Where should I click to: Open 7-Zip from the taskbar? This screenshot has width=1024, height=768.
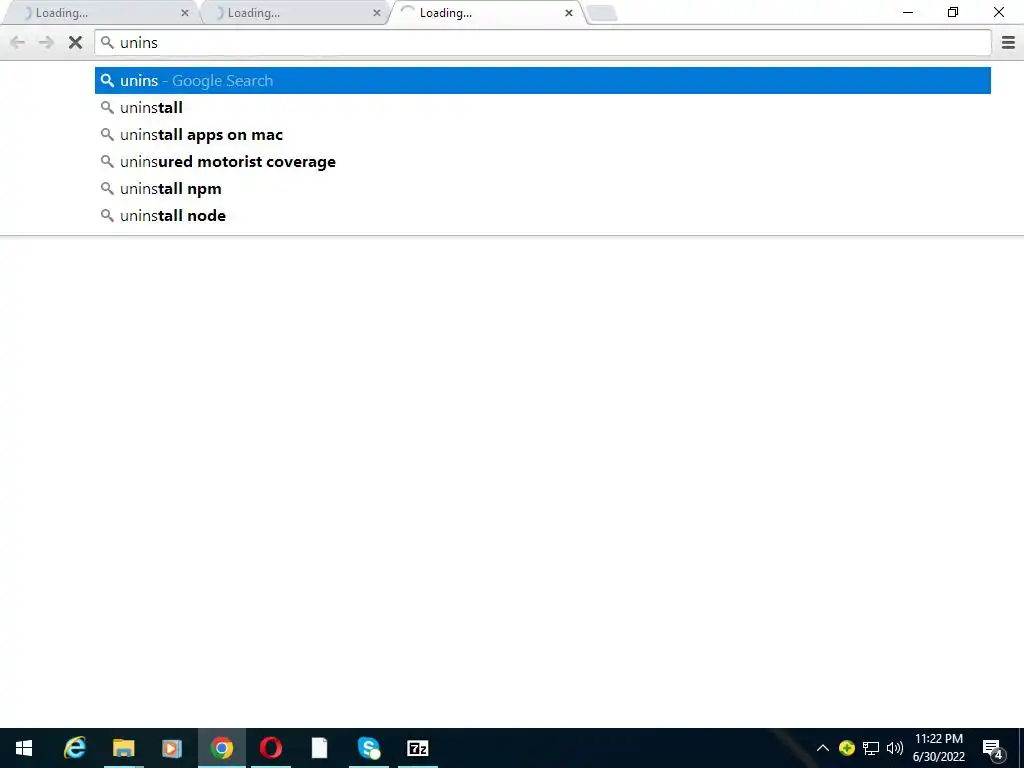tap(418, 748)
